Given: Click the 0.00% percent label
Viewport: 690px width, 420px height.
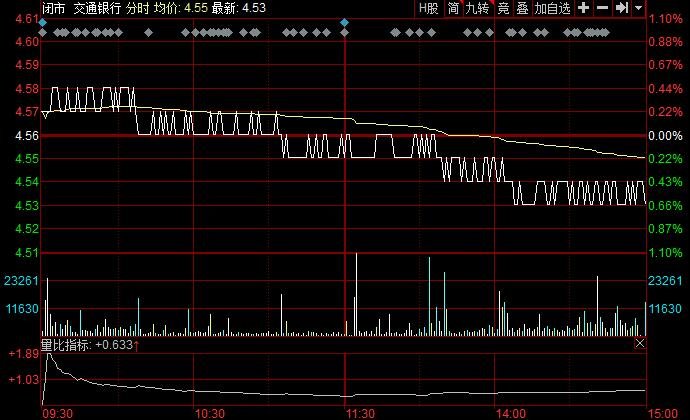Looking at the screenshot, I should (665, 136).
